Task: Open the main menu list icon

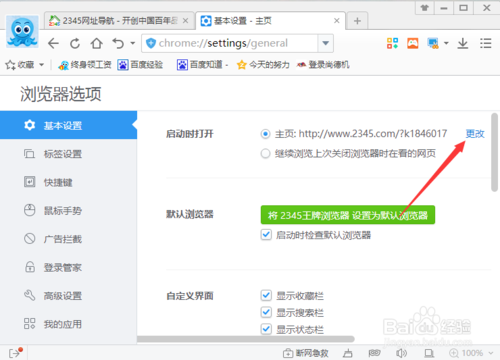Action: [486, 43]
